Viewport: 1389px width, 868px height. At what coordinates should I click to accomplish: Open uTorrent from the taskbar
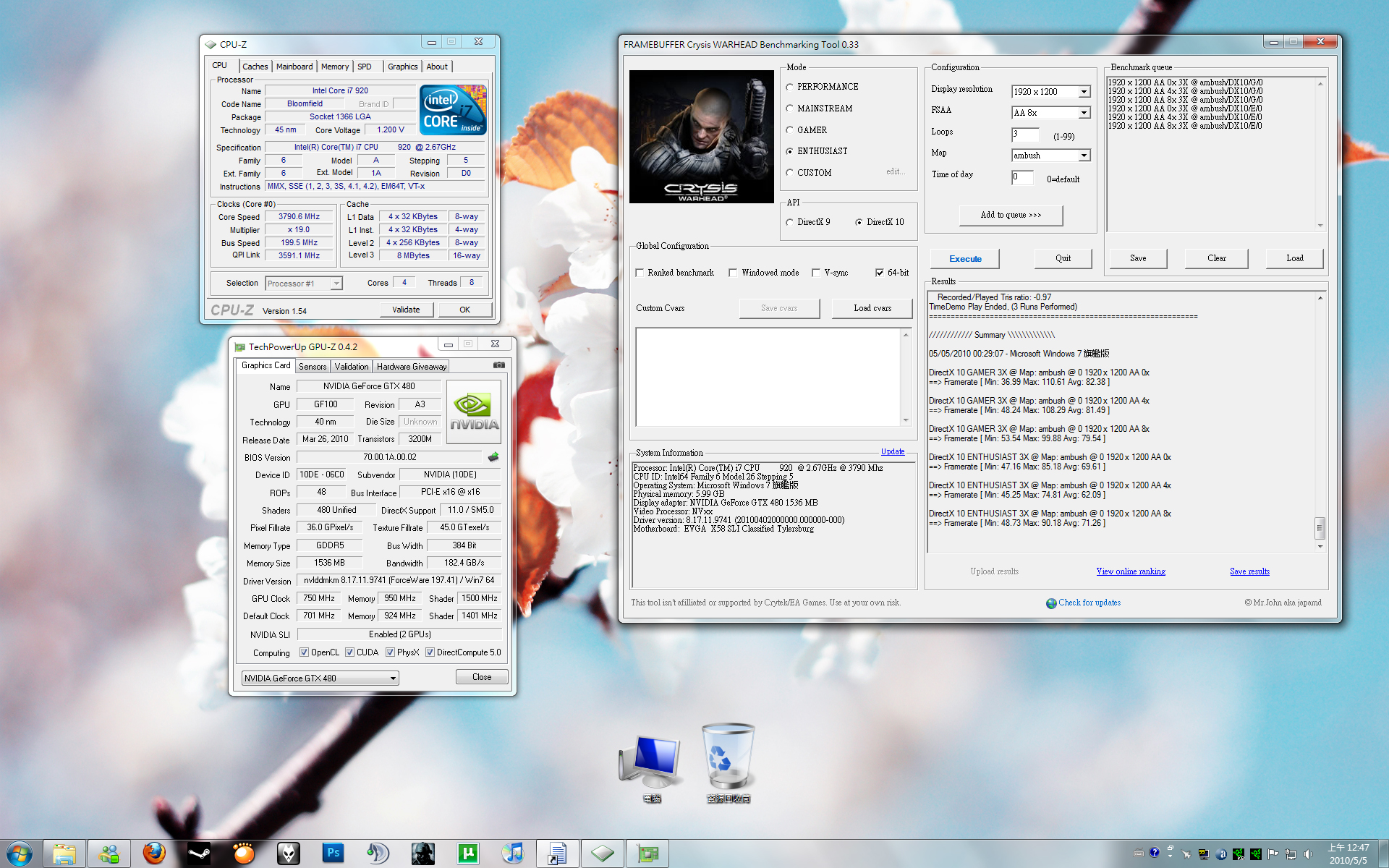click(468, 854)
